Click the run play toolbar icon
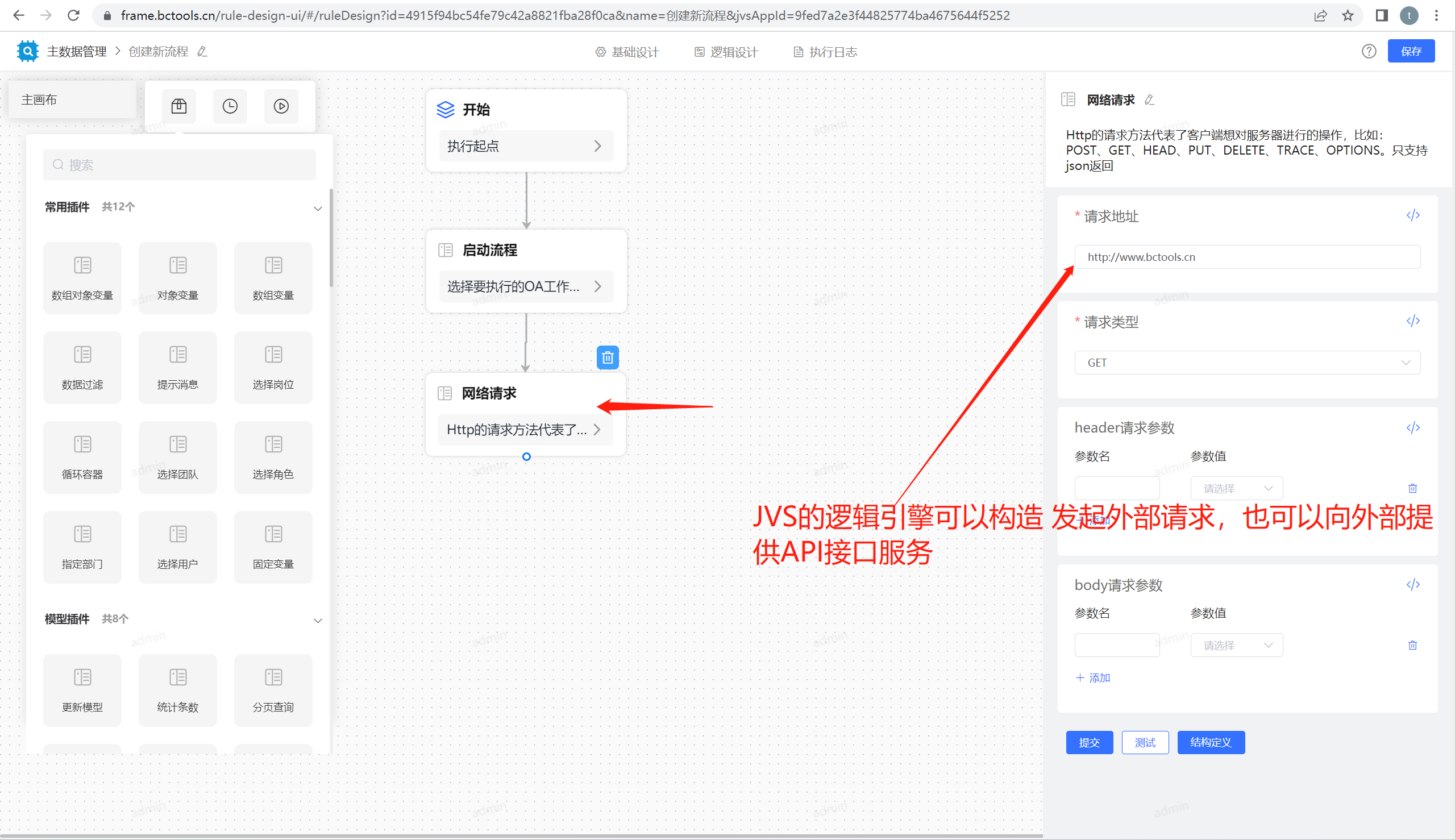 (281, 106)
